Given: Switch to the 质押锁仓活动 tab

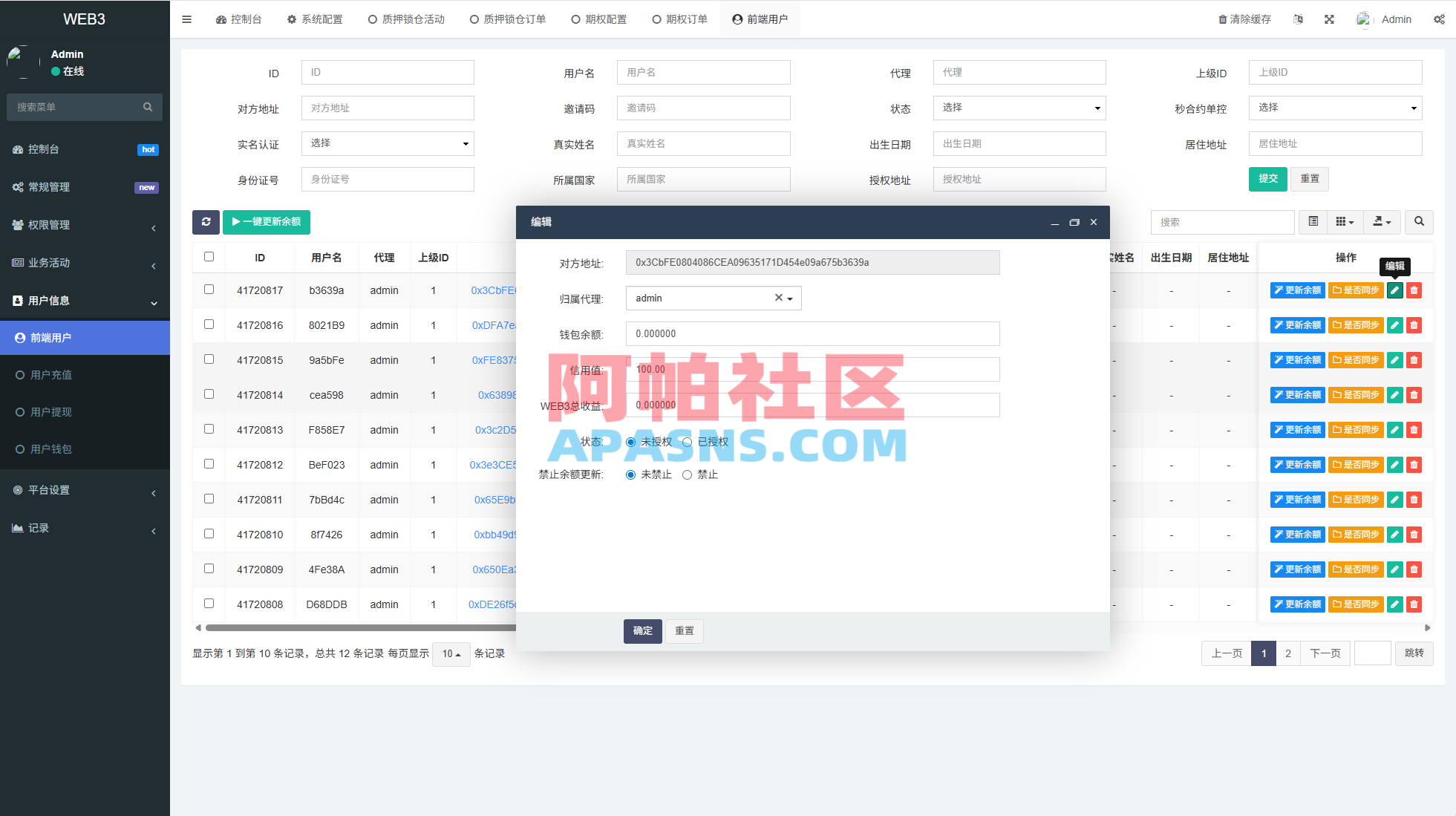Looking at the screenshot, I should pos(406,19).
